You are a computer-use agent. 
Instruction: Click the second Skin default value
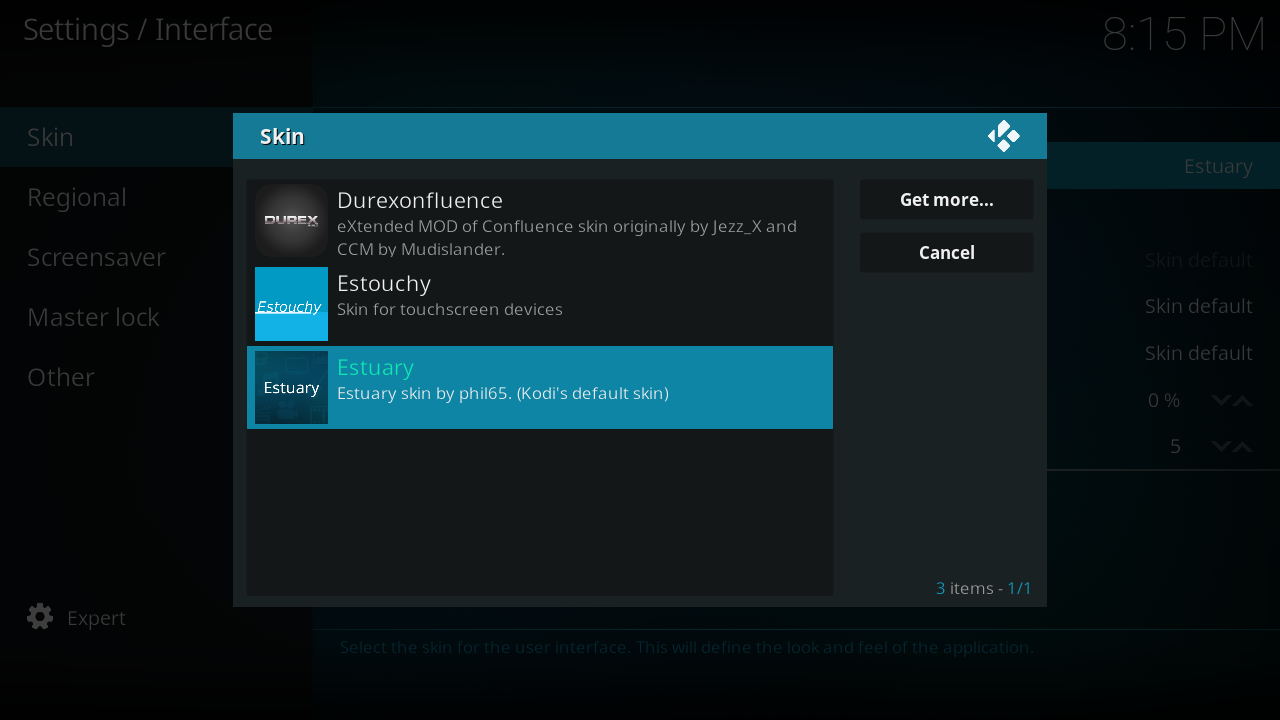pos(1199,306)
